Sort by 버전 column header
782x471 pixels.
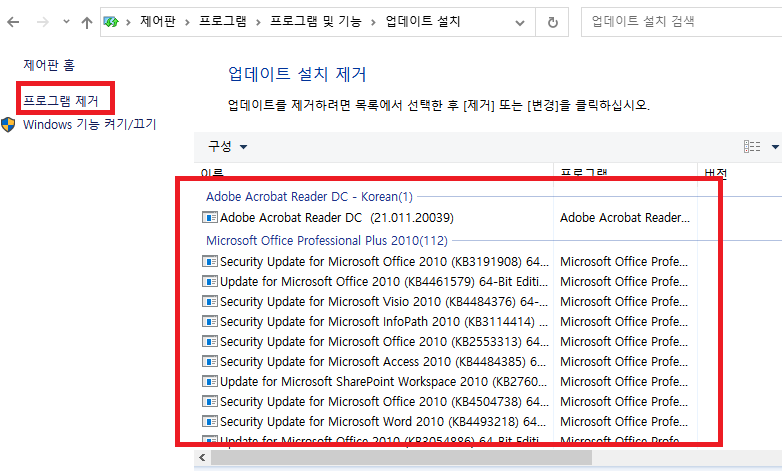tap(716, 173)
